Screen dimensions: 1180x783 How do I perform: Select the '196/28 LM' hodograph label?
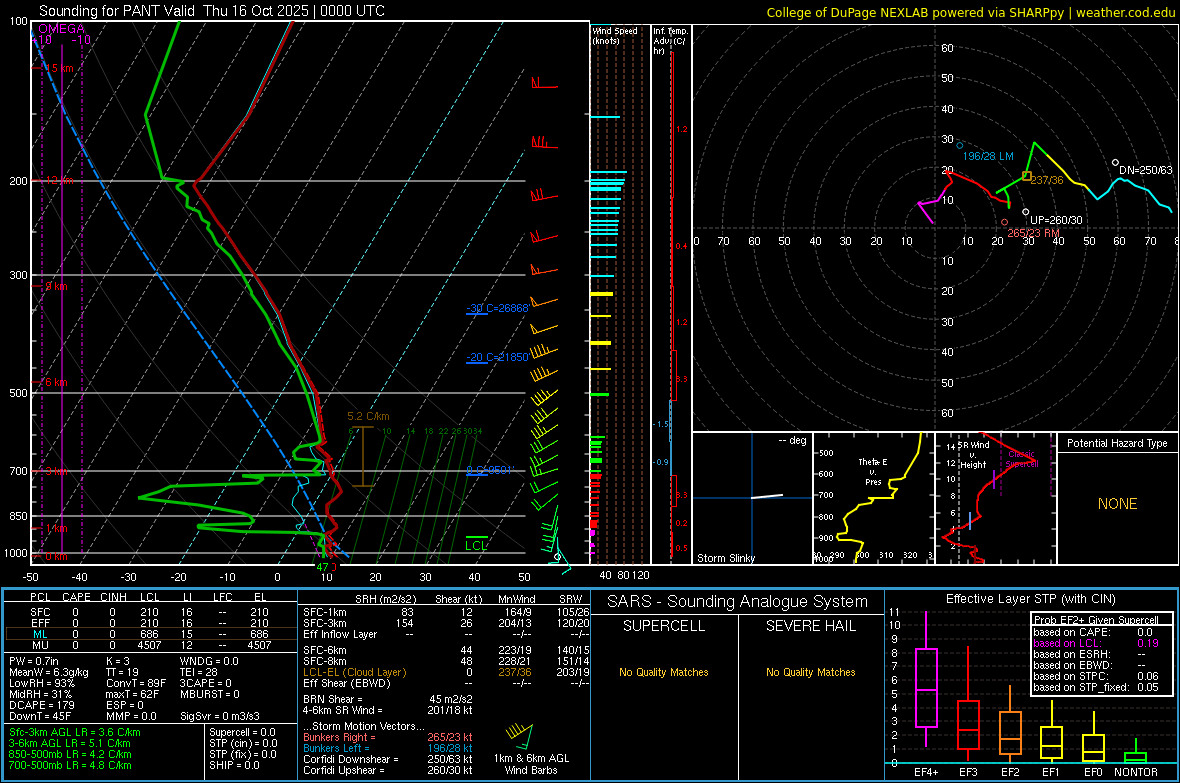pyautogui.click(x=988, y=156)
